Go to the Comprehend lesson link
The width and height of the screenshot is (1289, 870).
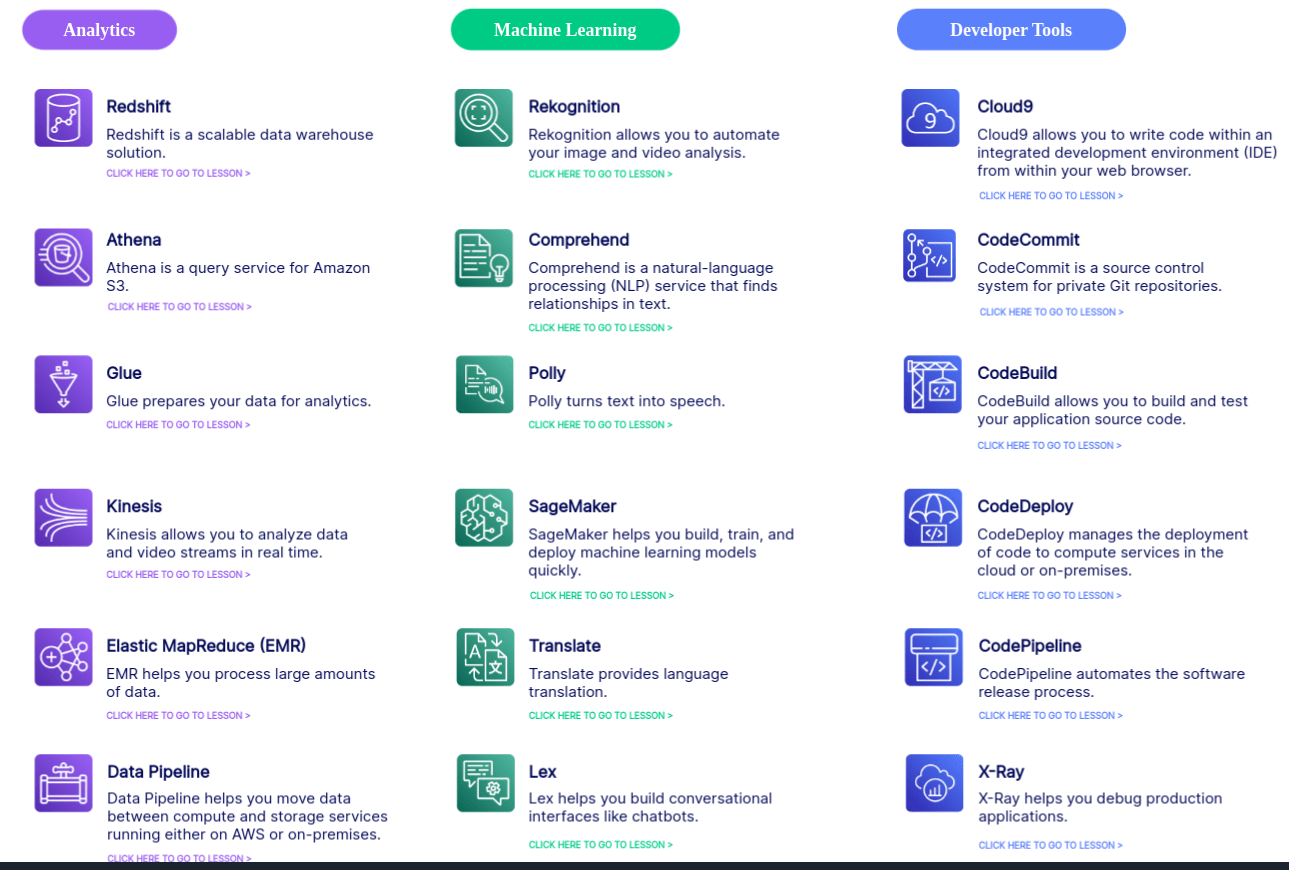pyautogui.click(x=600, y=328)
